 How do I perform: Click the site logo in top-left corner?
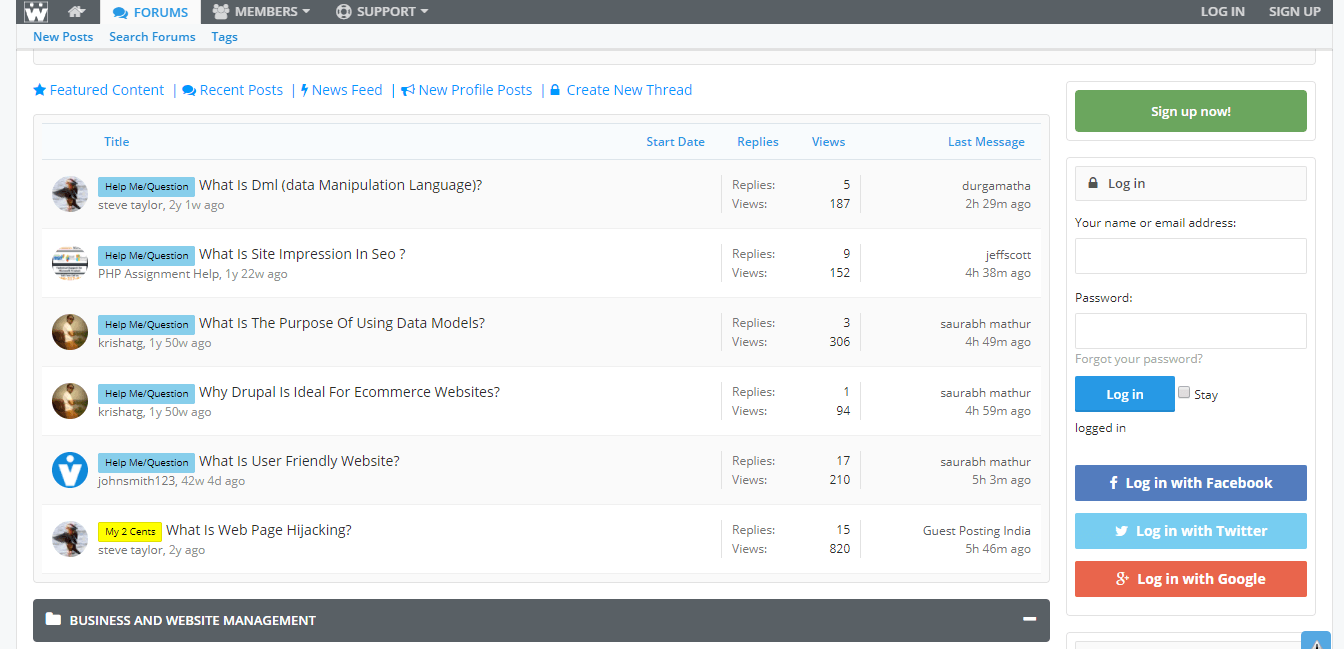[x=36, y=12]
